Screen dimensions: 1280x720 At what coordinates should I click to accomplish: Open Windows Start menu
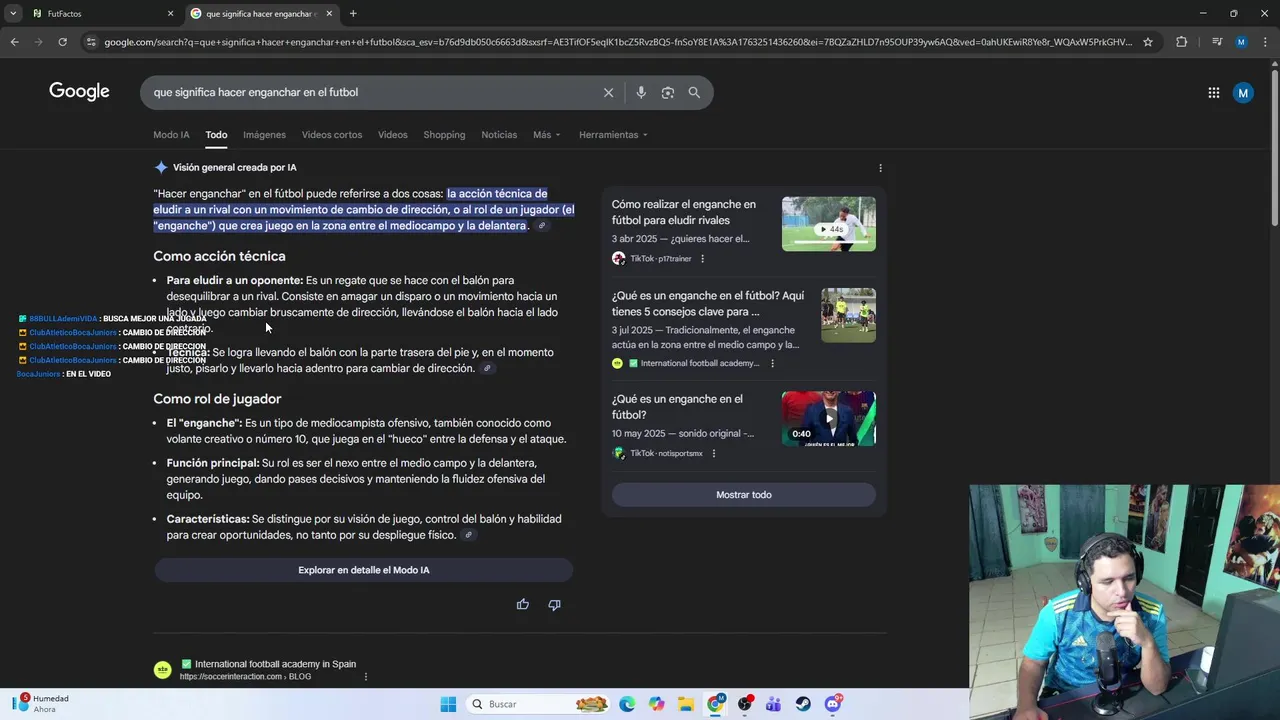pos(448,704)
